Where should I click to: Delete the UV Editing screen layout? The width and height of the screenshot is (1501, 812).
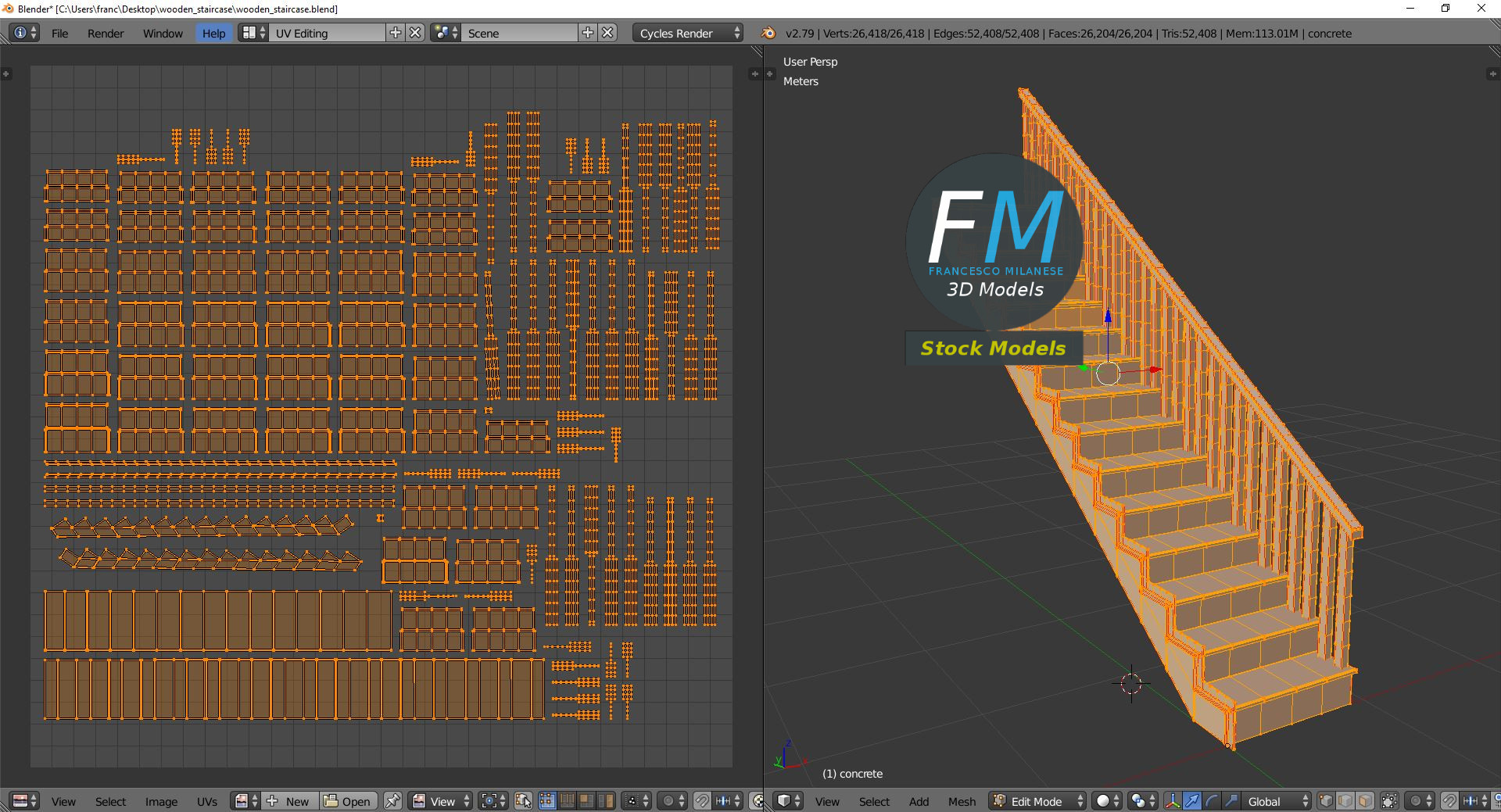tap(416, 33)
